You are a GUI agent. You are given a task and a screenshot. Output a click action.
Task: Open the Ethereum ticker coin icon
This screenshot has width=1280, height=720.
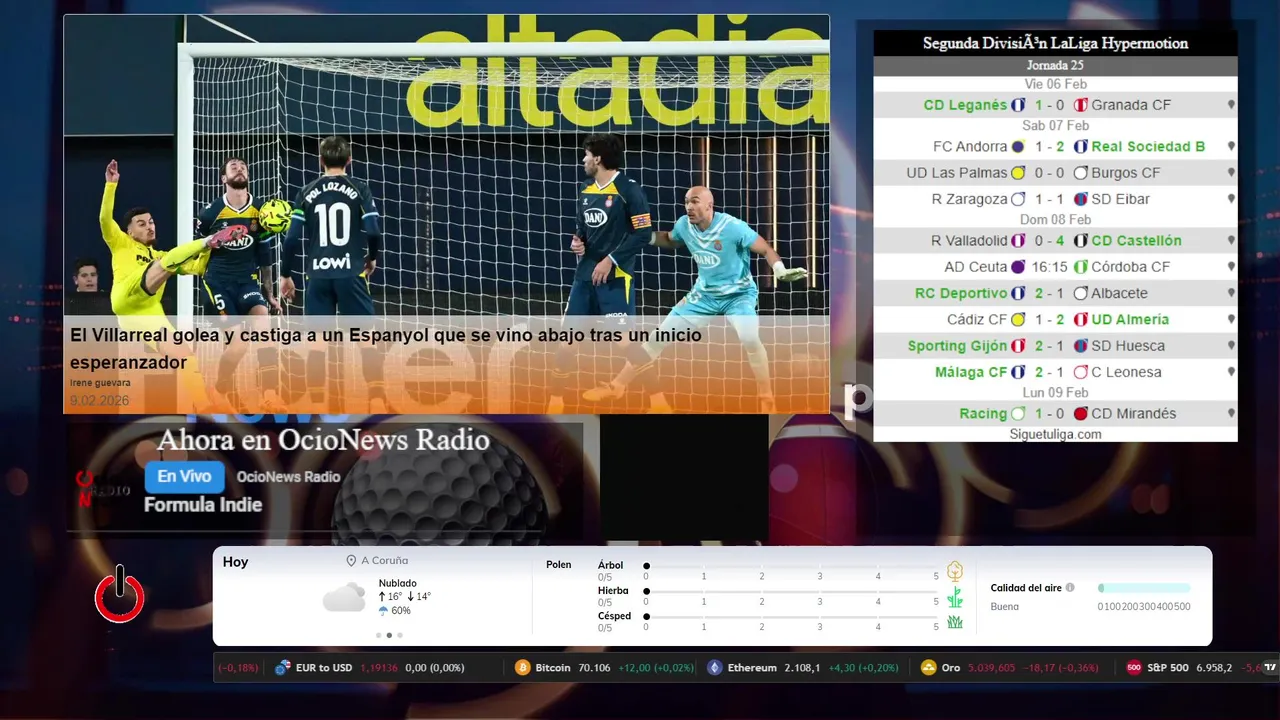tap(714, 667)
